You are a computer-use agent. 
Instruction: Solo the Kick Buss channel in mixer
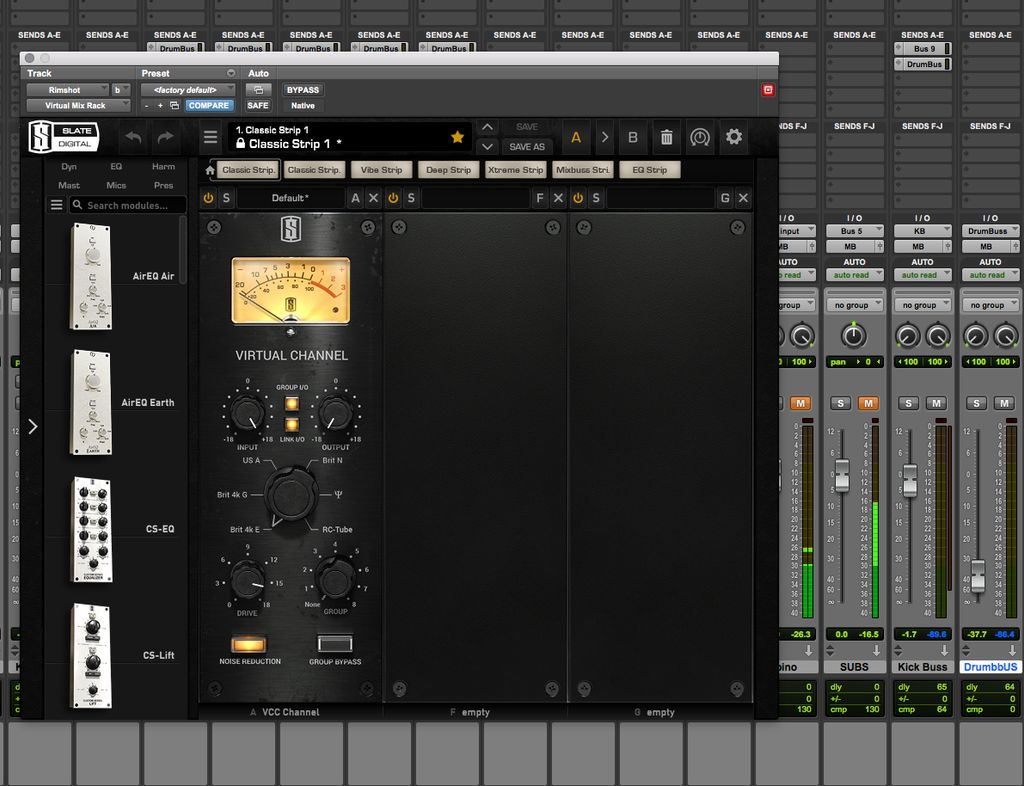click(908, 403)
